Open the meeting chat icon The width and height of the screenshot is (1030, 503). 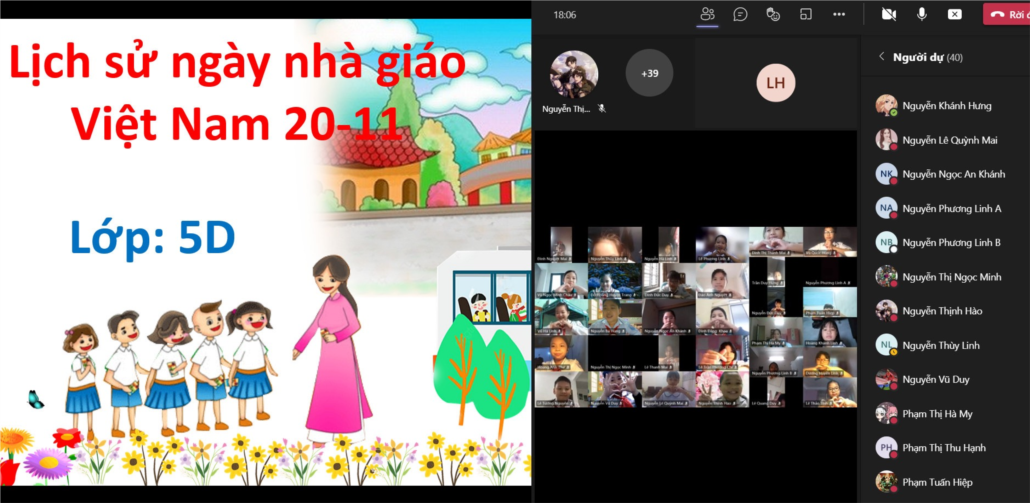click(x=740, y=14)
